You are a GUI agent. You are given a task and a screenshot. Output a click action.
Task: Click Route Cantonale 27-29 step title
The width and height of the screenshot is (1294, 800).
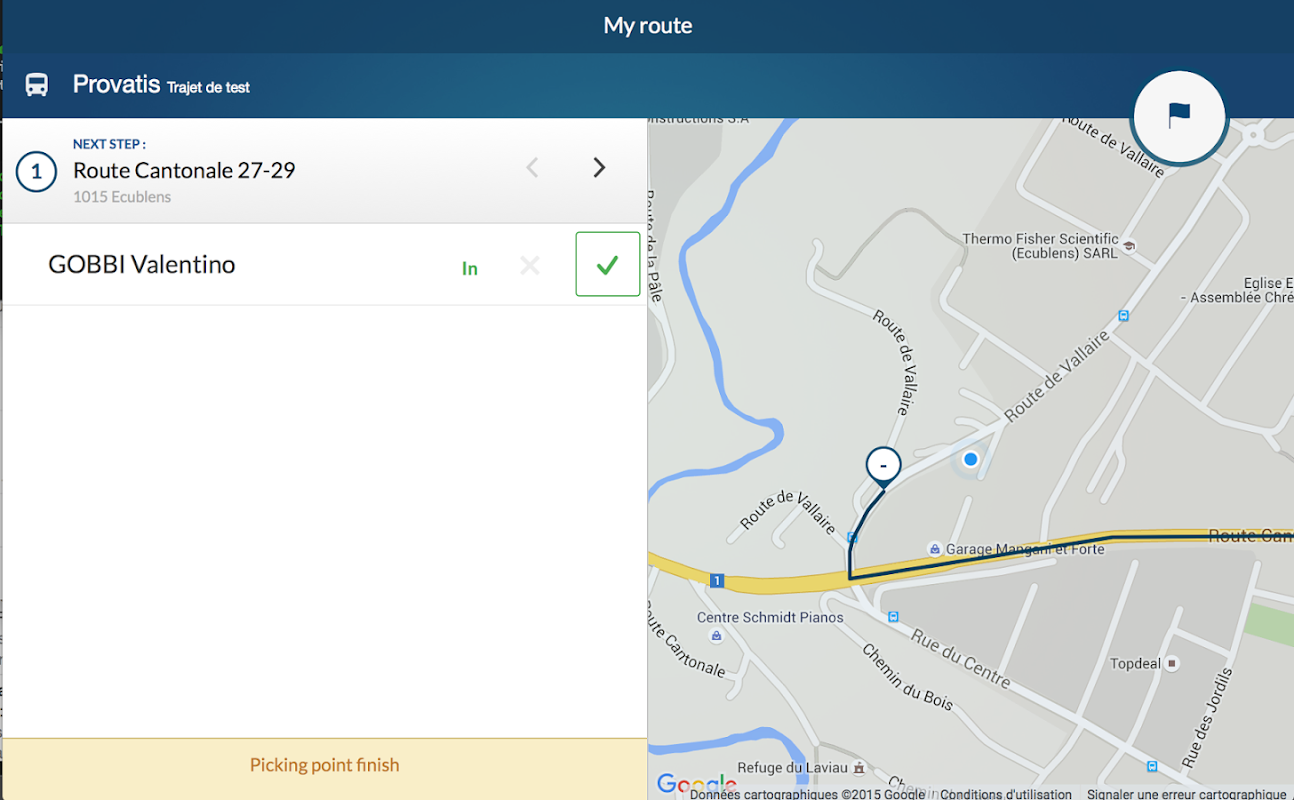[184, 170]
